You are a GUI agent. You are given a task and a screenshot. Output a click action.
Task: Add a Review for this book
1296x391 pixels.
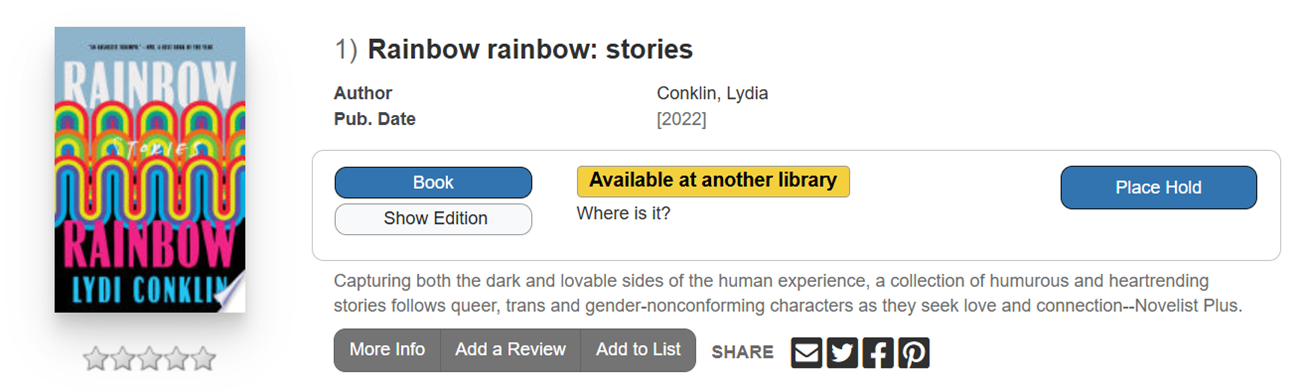(x=510, y=350)
